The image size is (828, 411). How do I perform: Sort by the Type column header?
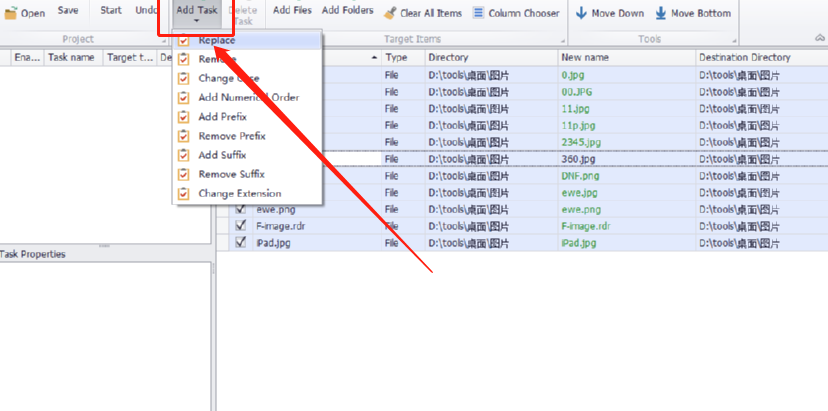pyautogui.click(x=403, y=57)
